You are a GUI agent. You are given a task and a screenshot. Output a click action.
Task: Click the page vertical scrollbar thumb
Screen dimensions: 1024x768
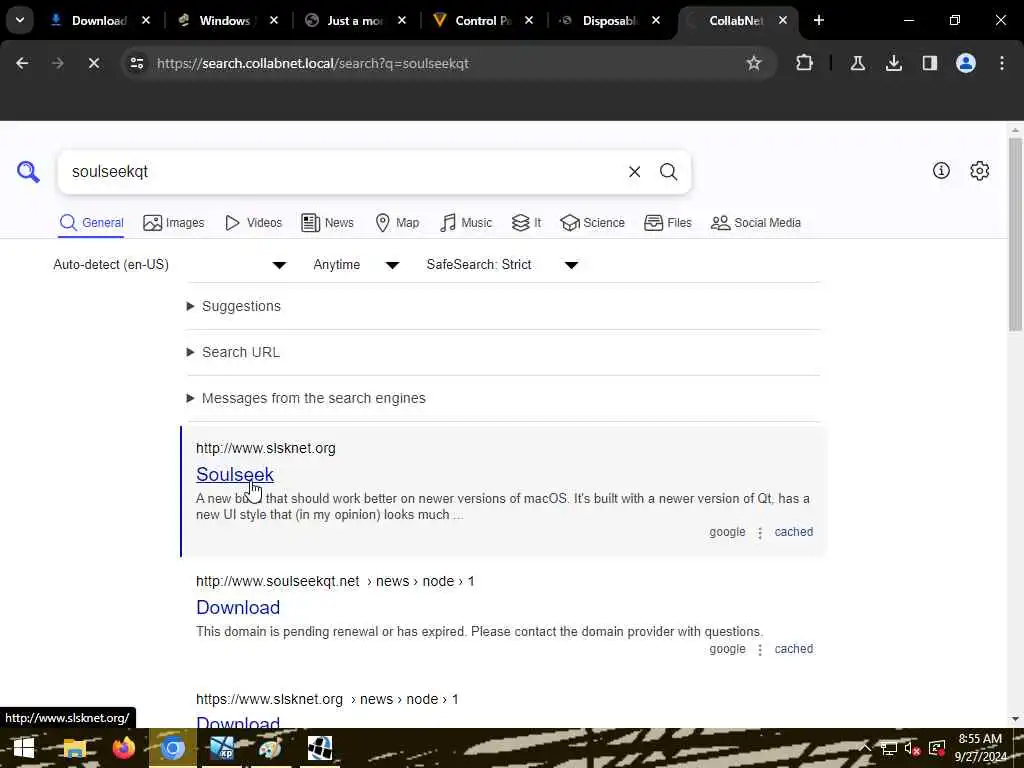pos(1015,234)
